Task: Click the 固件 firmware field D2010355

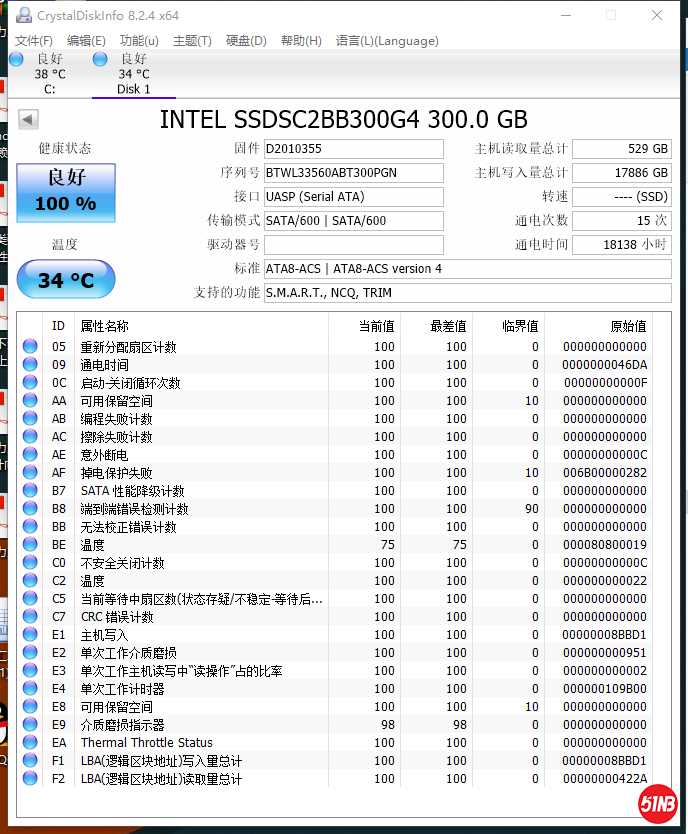Action: [353, 149]
